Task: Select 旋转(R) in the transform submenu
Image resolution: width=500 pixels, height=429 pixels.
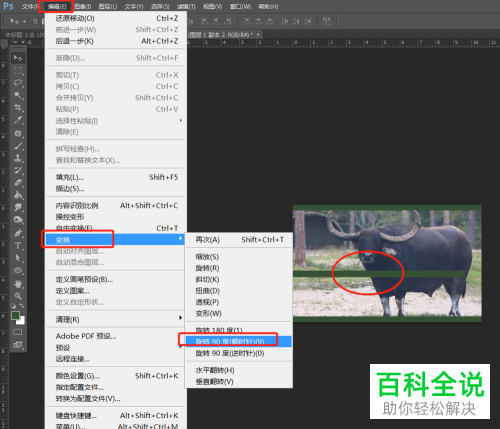Action: 239,268
